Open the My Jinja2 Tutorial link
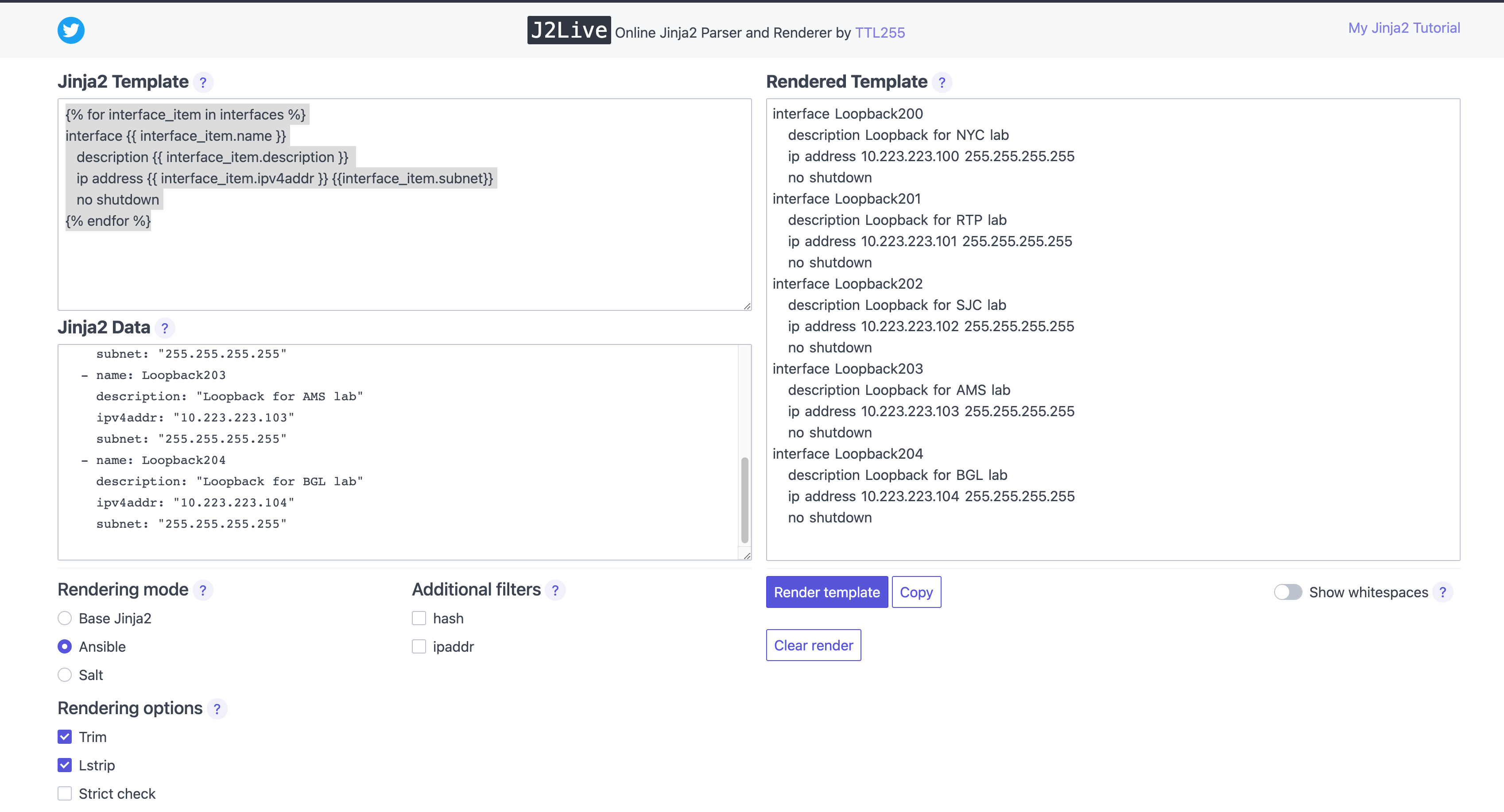Screen dimensions: 1504x812 pyautogui.click(x=1403, y=27)
